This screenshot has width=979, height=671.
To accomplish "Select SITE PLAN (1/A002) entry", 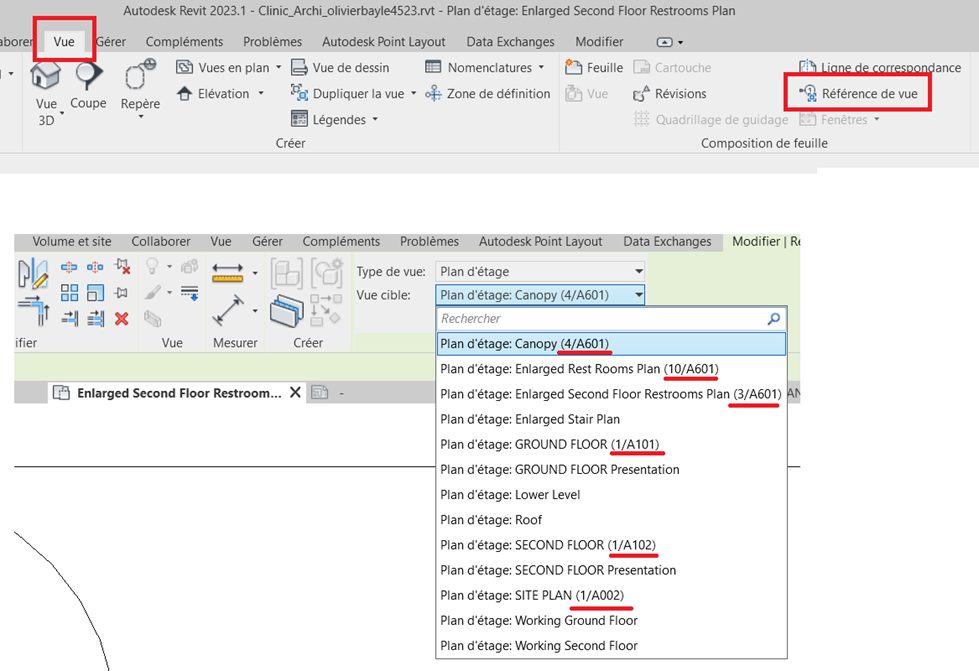I will pyautogui.click(x=611, y=595).
